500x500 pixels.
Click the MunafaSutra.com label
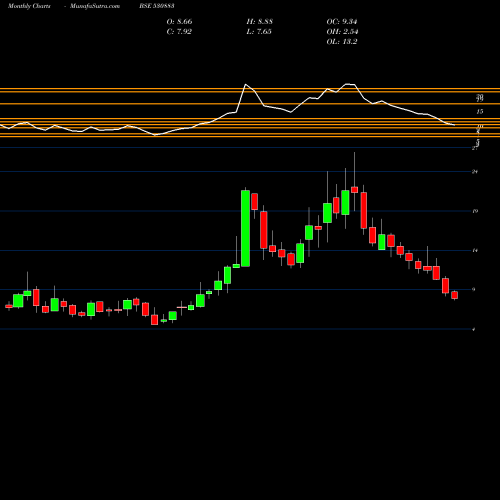click(95, 6)
